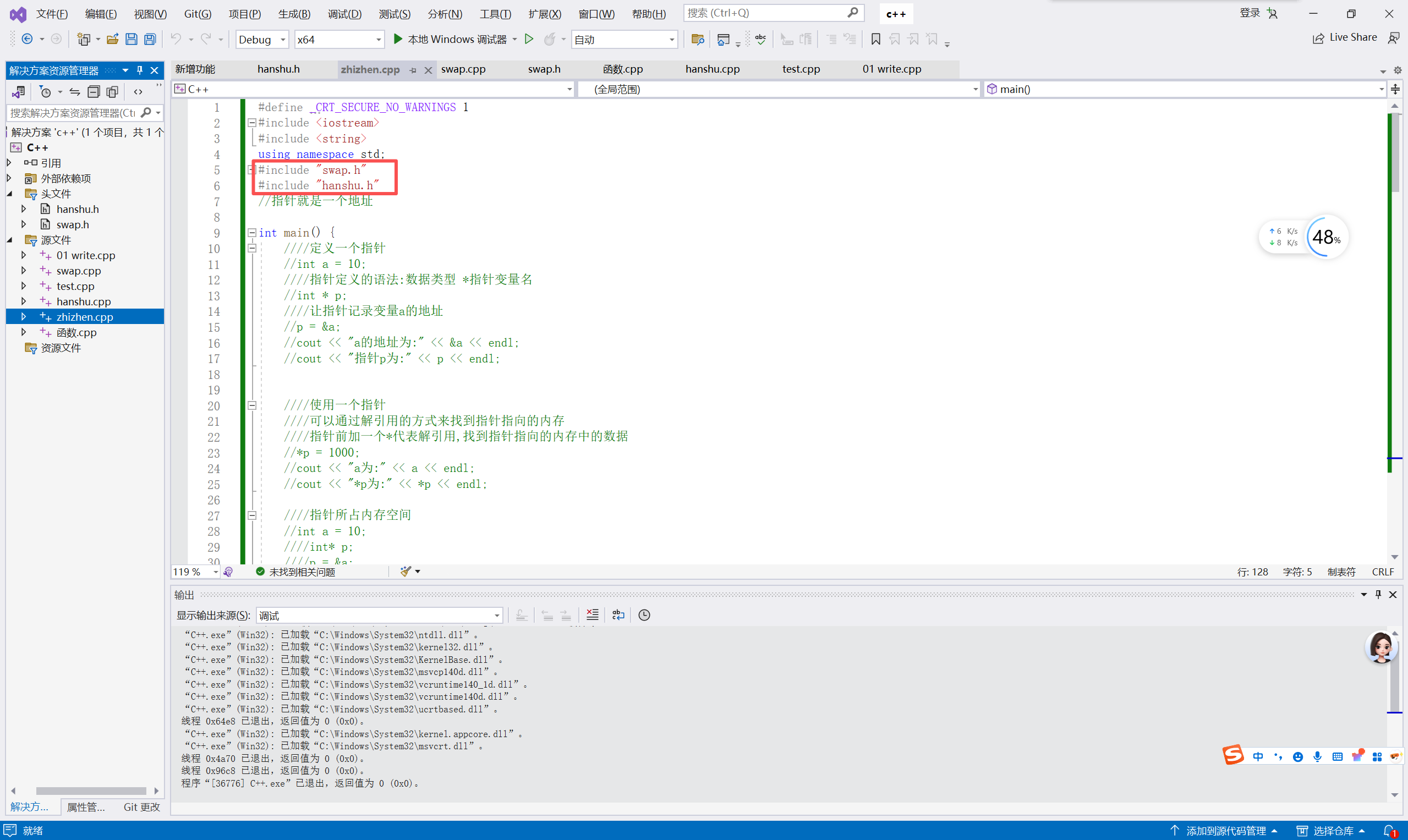This screenshot has height=840, width=1408.
Task: Click 添加到源代码管理 in status bar
Action: pyautogui.click(x=1225, y=831)
